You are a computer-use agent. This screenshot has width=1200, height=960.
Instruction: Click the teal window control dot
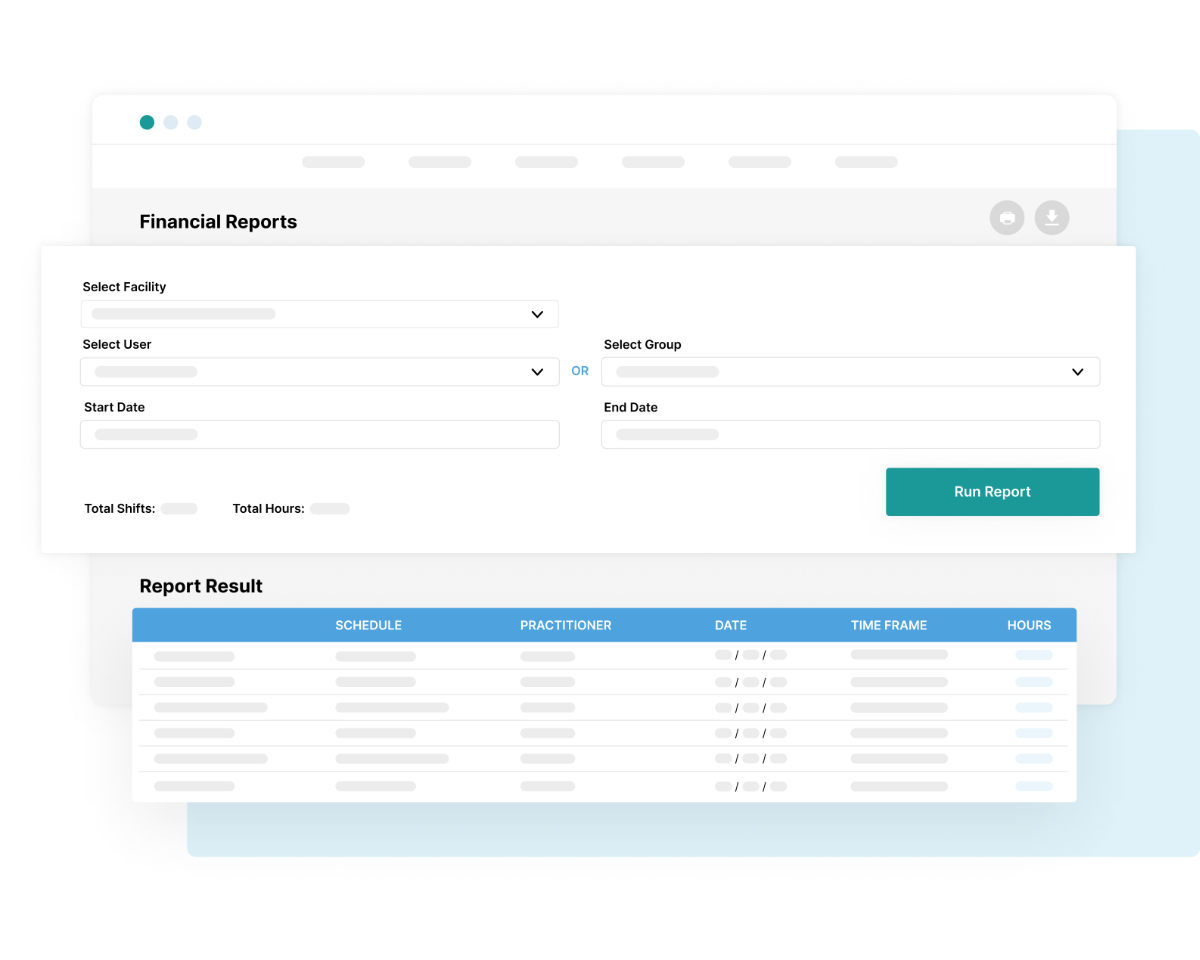pyautogui.click(x=147, y=122)
